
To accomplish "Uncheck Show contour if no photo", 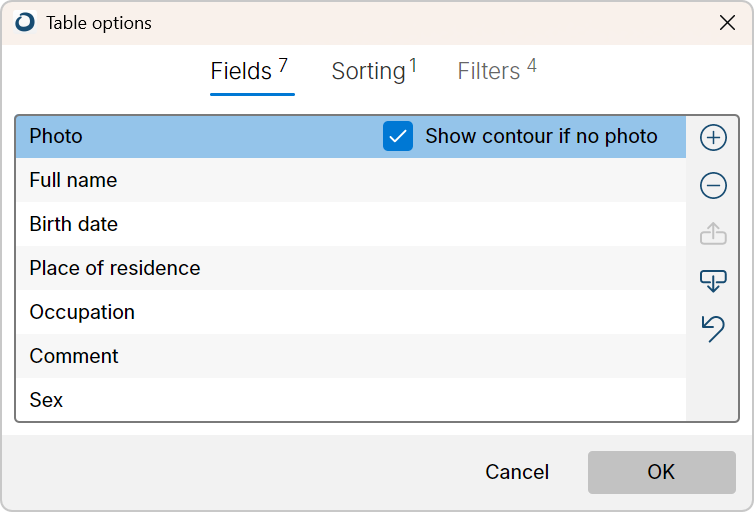I will pyautogui.click(x=398, y=136).
